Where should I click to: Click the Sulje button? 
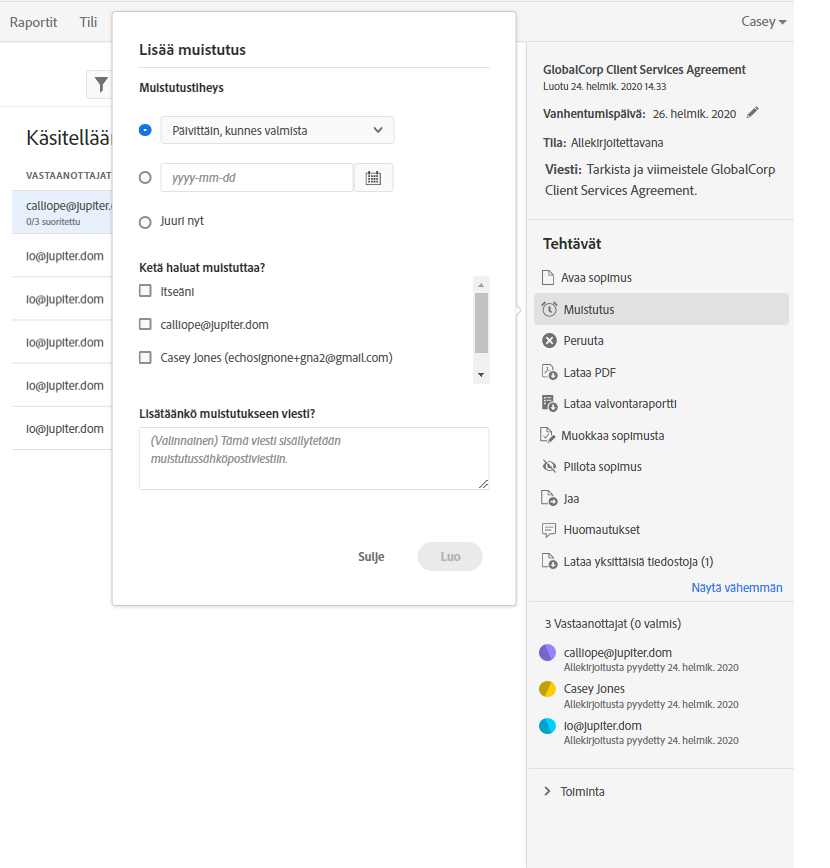(x=371, y=557)
